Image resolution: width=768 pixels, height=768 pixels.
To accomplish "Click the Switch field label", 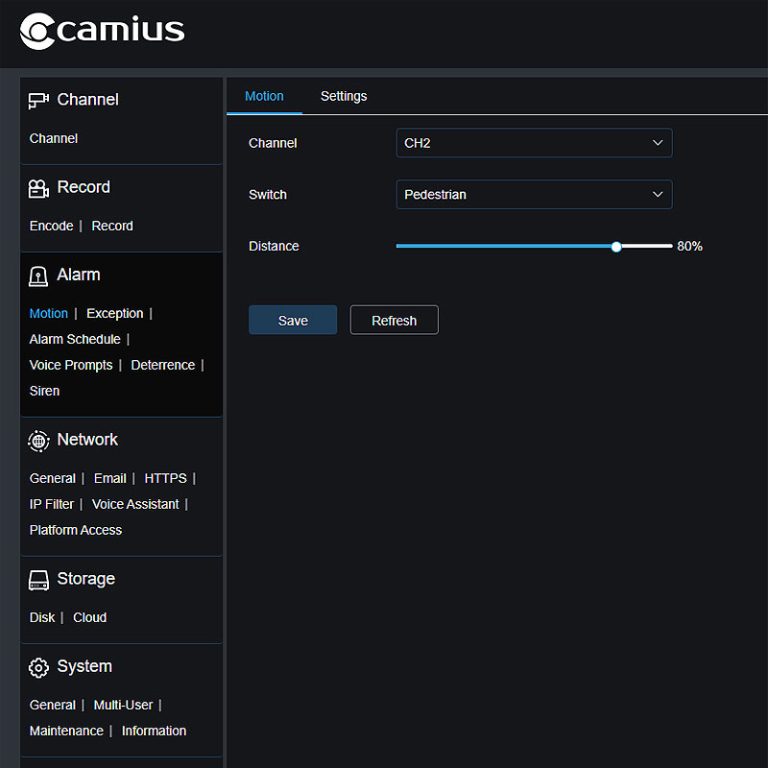I will coord(267,195).
